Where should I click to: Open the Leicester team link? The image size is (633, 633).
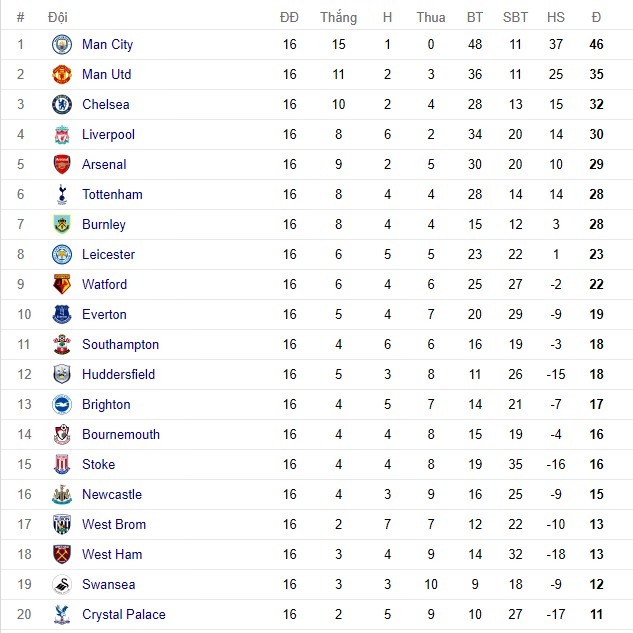(x=108, y=255)
